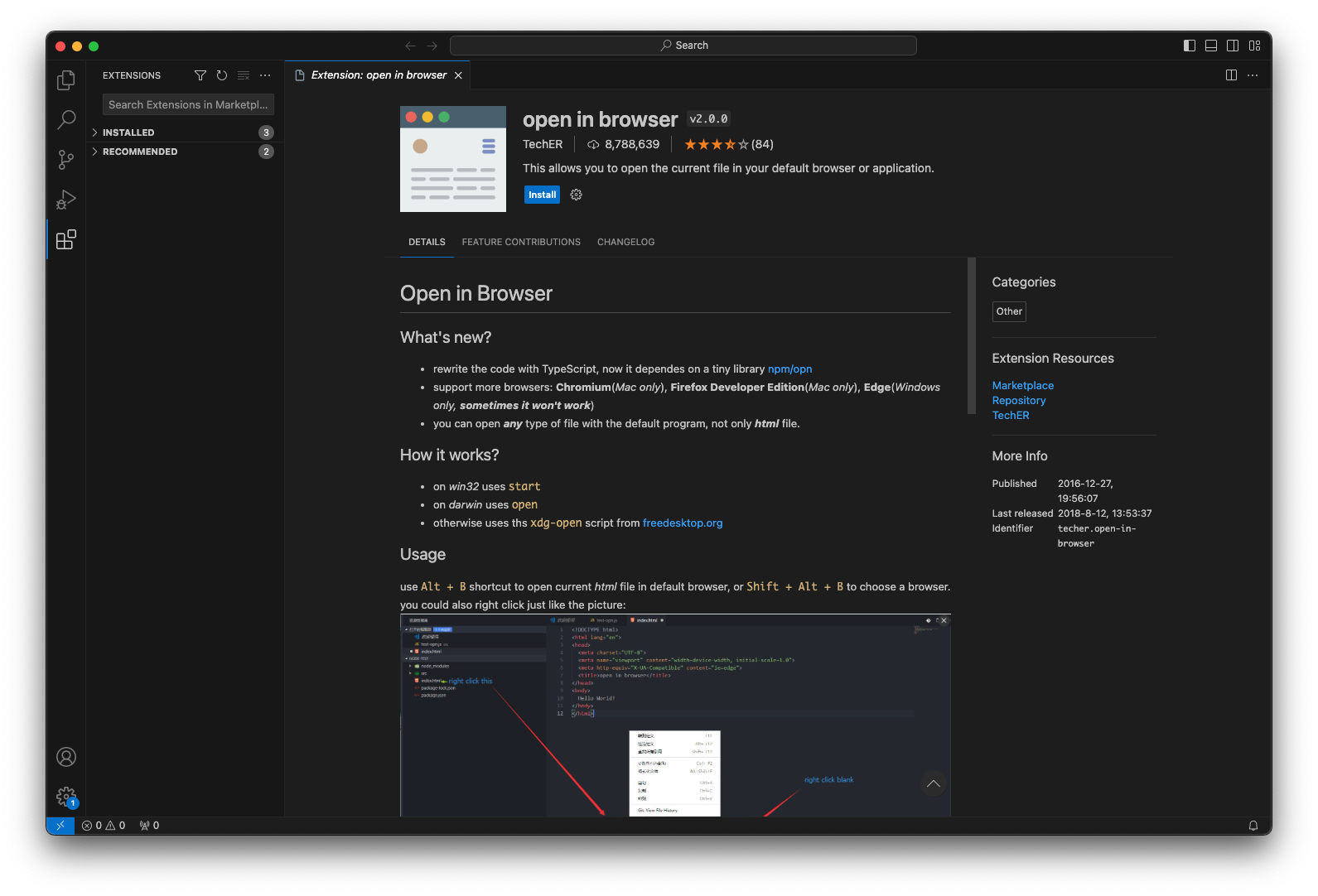Open the Search view in activity bar
Image resolution: width=1318 pixels, height=896 pixels.
click(x=66, y=120)
